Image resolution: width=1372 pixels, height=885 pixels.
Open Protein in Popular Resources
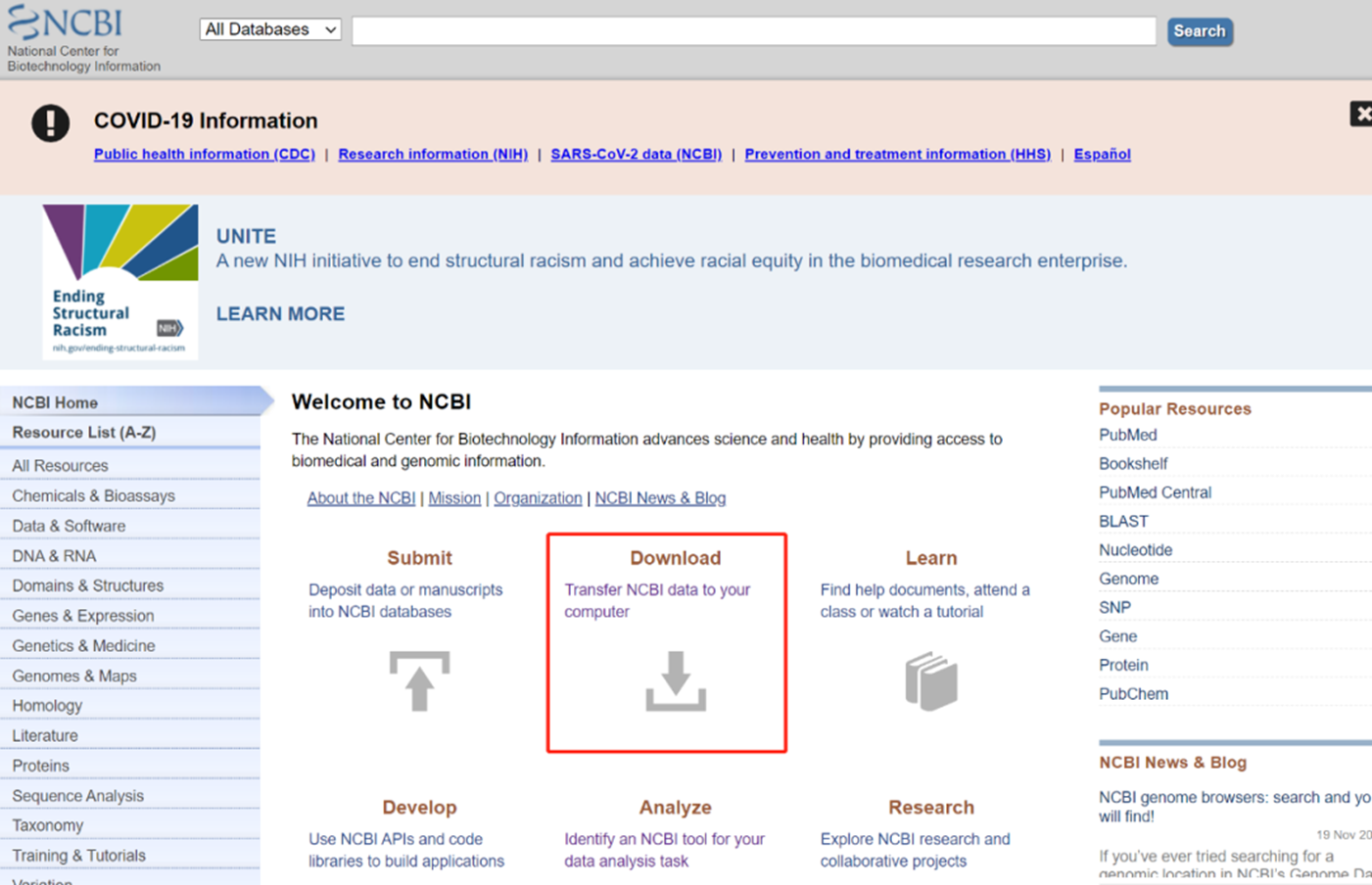[x=1123, y=665]
